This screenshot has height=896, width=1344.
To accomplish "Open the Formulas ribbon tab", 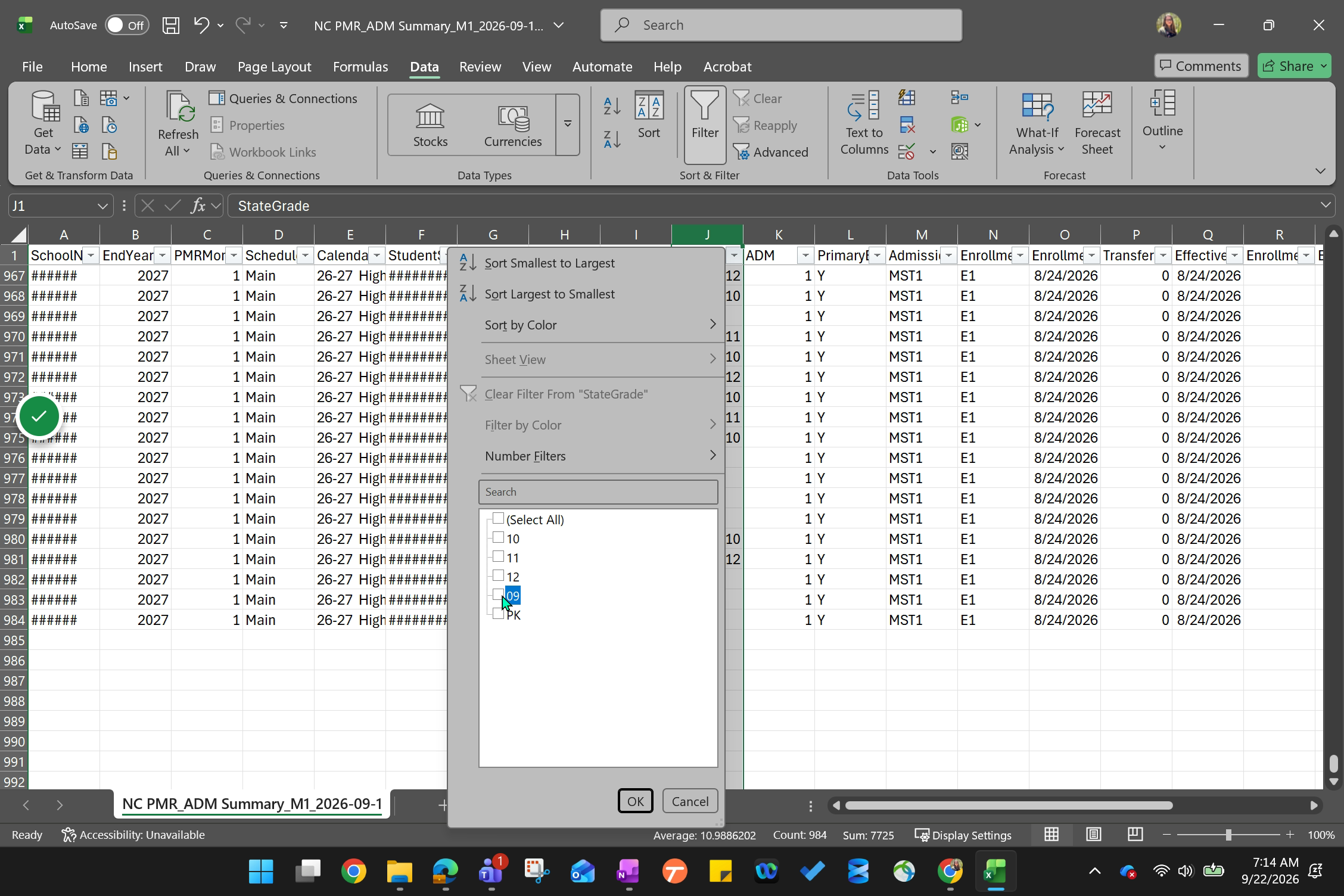I will pos(360,67).
